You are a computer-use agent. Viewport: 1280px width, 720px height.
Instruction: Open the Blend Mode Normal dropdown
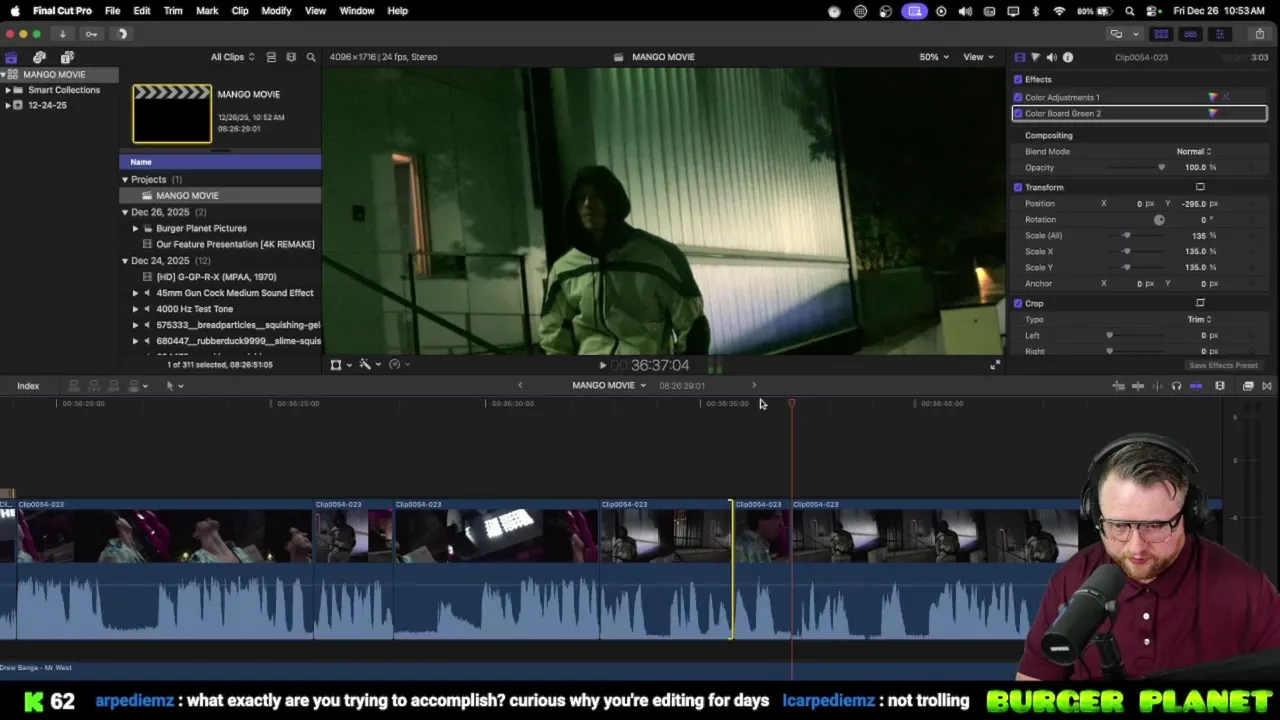click(1194, 151)
